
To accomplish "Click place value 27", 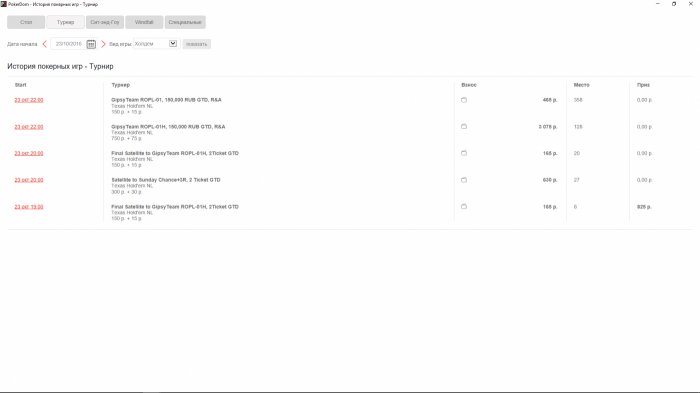I will tap(577, 180).
